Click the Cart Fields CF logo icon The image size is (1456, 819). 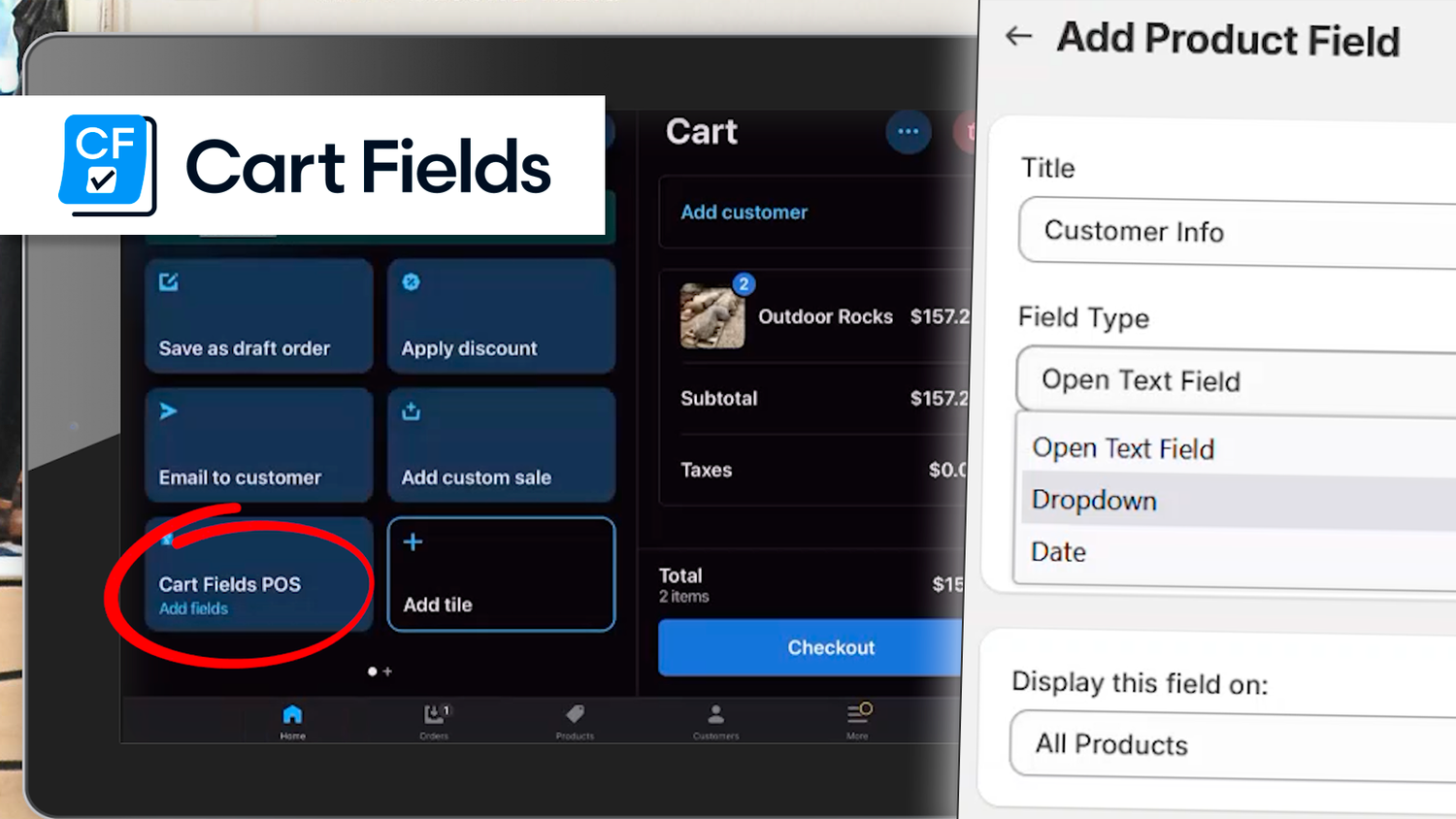point(107,165)
